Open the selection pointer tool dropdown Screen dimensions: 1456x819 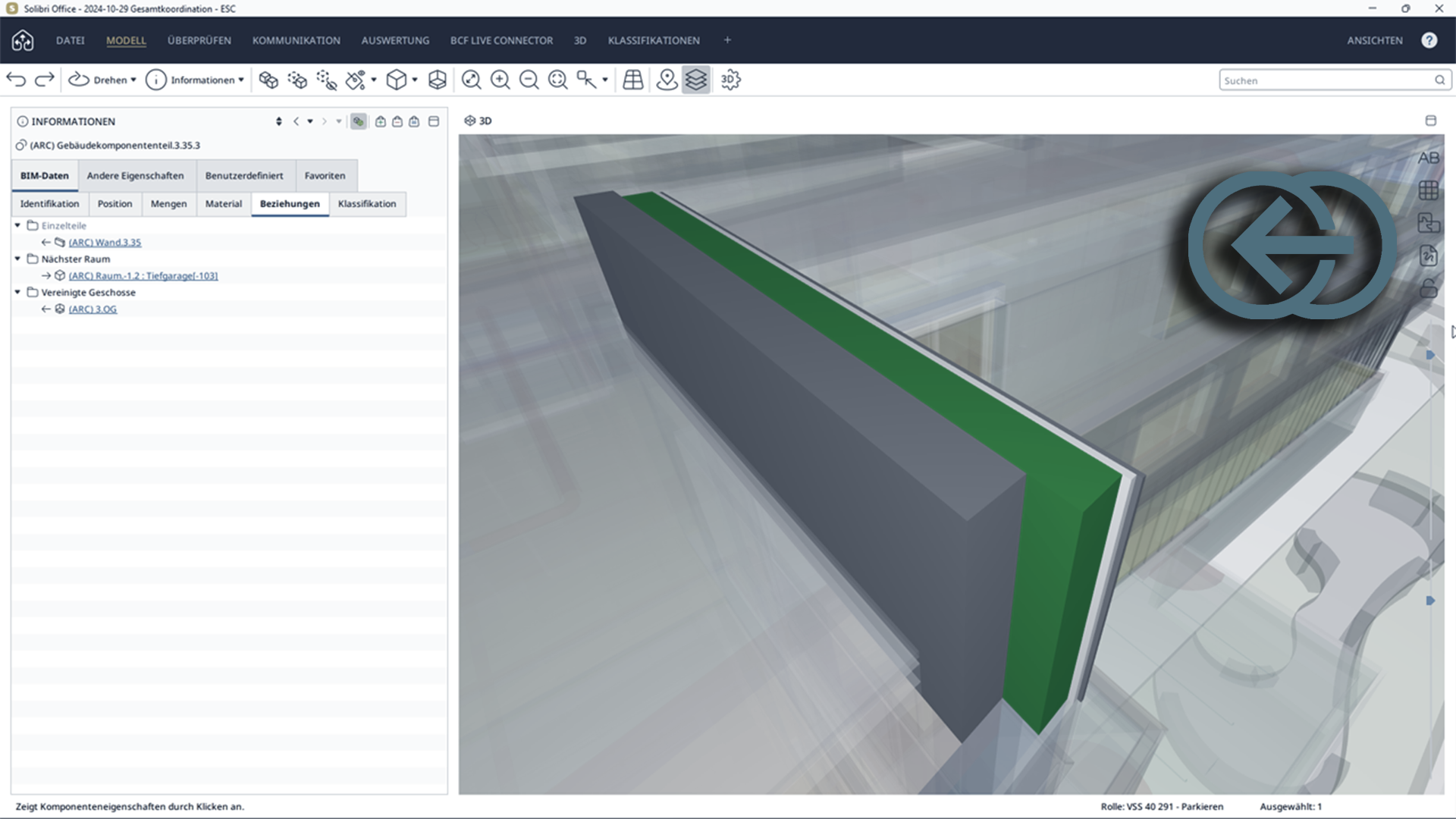point(604,80)
